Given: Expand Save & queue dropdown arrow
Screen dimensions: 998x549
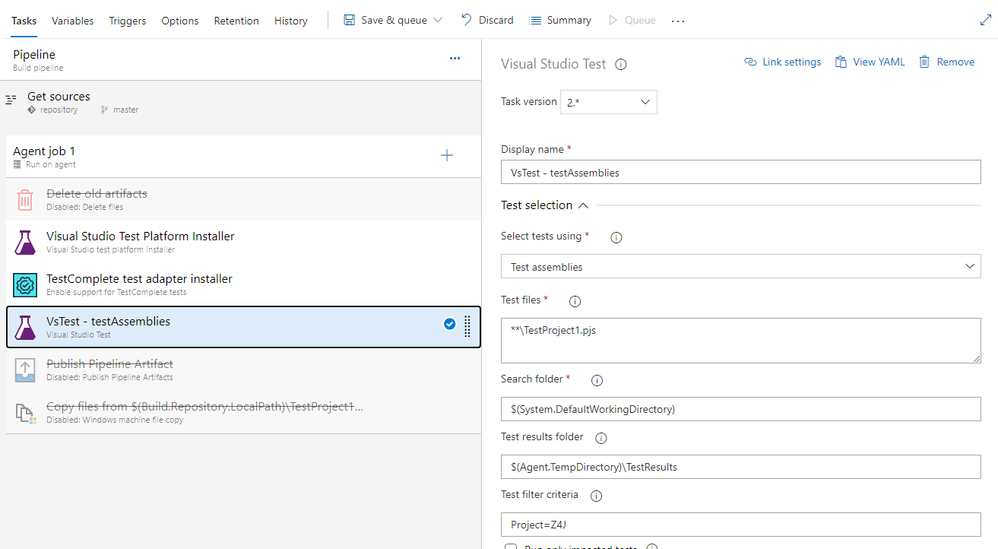Looking at the screenshot, I should pos(438,20).
